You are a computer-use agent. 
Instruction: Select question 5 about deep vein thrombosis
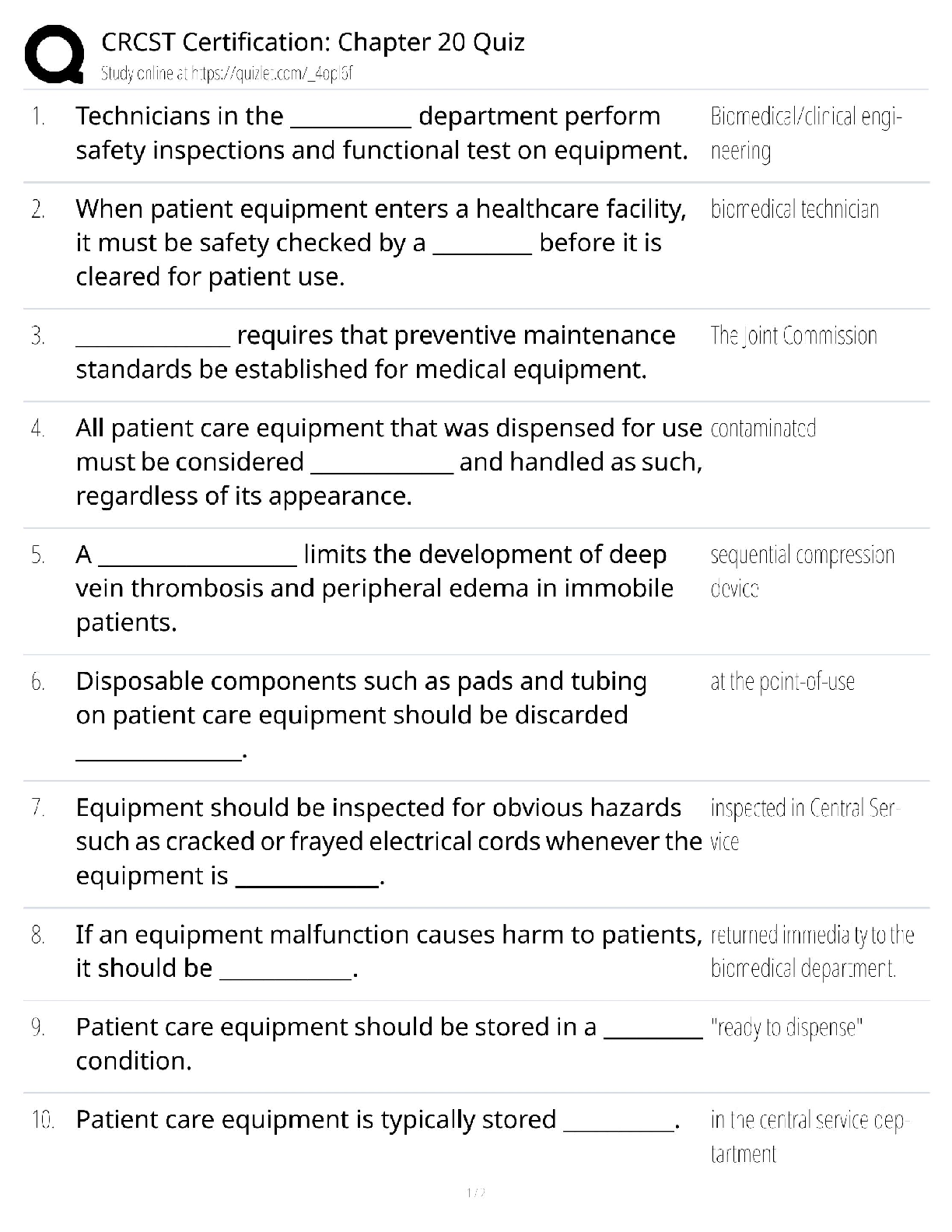click(x=374, y=588)
